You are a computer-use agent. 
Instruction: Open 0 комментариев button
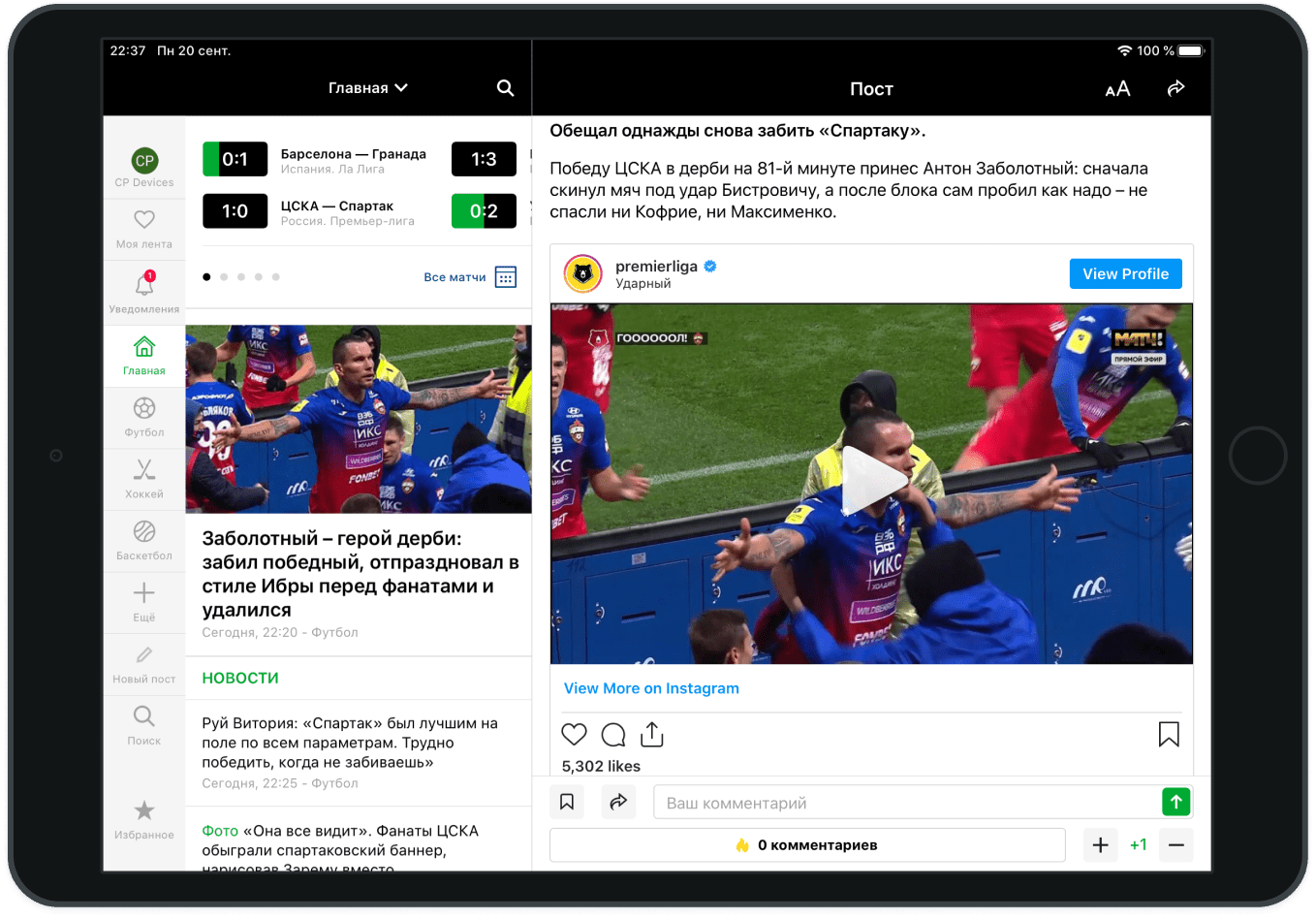[x=807, y=845]
